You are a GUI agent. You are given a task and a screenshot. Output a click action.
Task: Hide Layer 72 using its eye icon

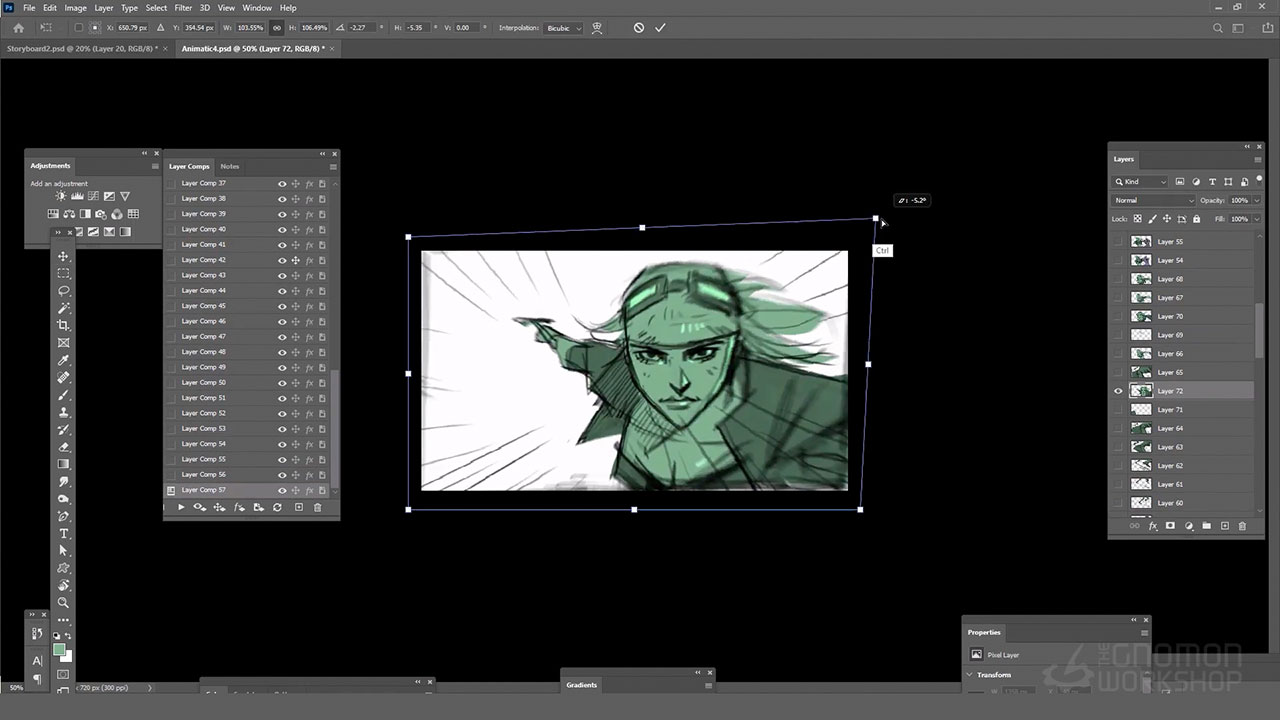(x=1118, y=391)
